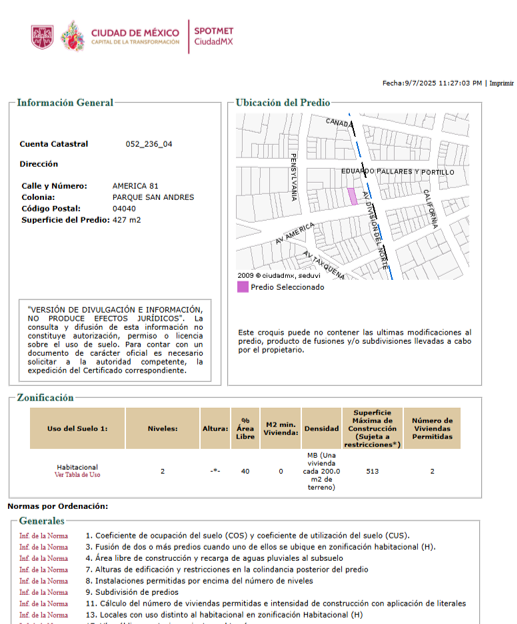Click the 'Generales' section heading
This screenshot has width=517, height=624.
pyautogui.click(x=42, y=521)
